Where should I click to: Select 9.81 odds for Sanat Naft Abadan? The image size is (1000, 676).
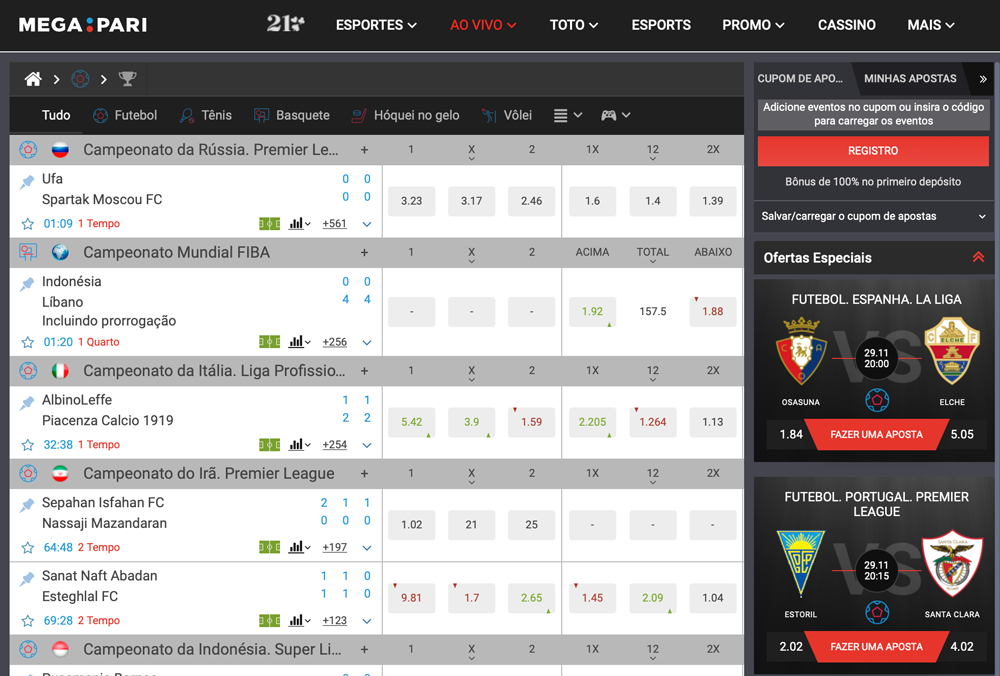pyautogui.click(x=411, y=598)
